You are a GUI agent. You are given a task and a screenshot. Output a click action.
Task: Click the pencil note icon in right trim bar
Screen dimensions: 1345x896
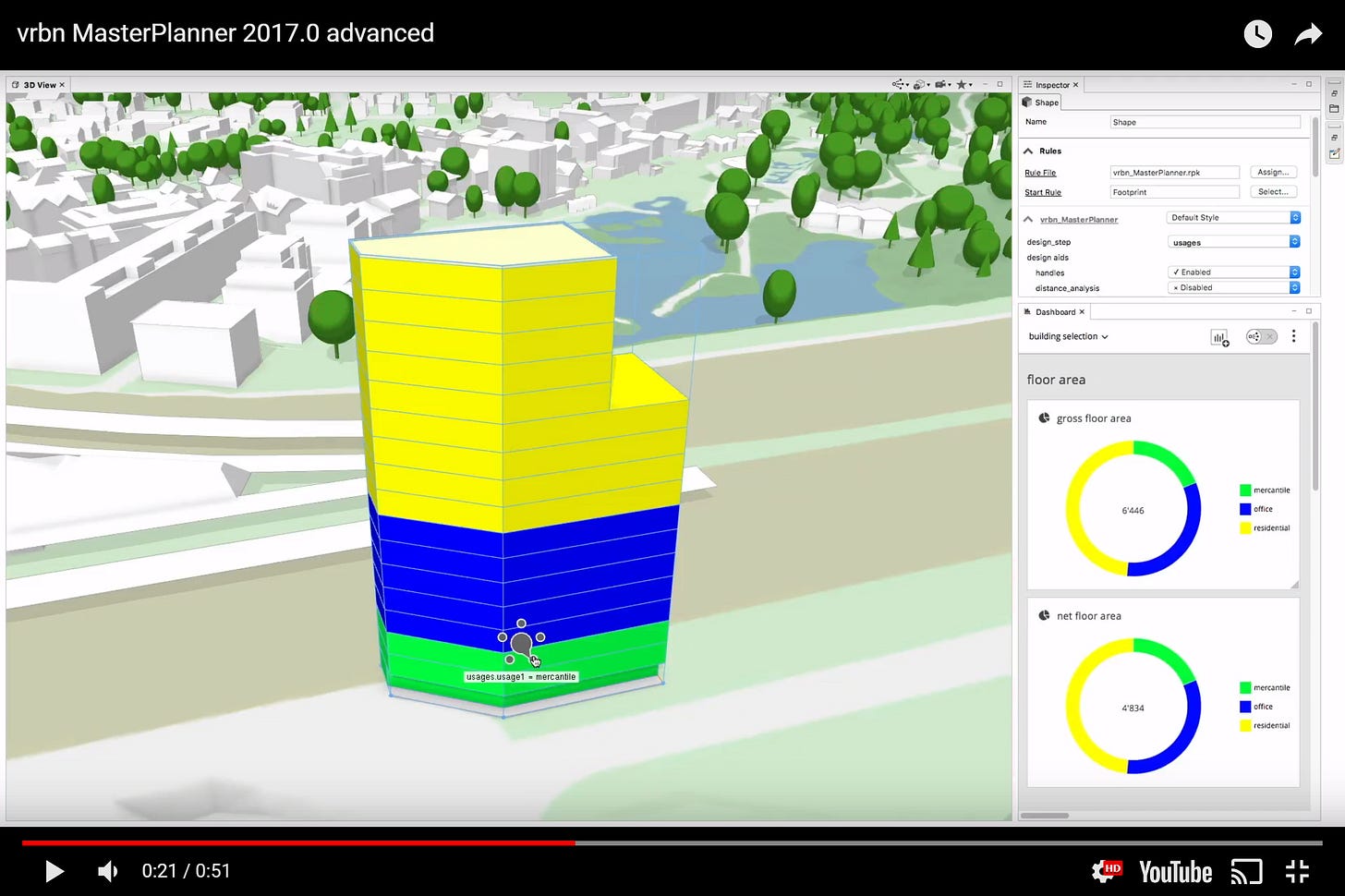coord(1334,153)
